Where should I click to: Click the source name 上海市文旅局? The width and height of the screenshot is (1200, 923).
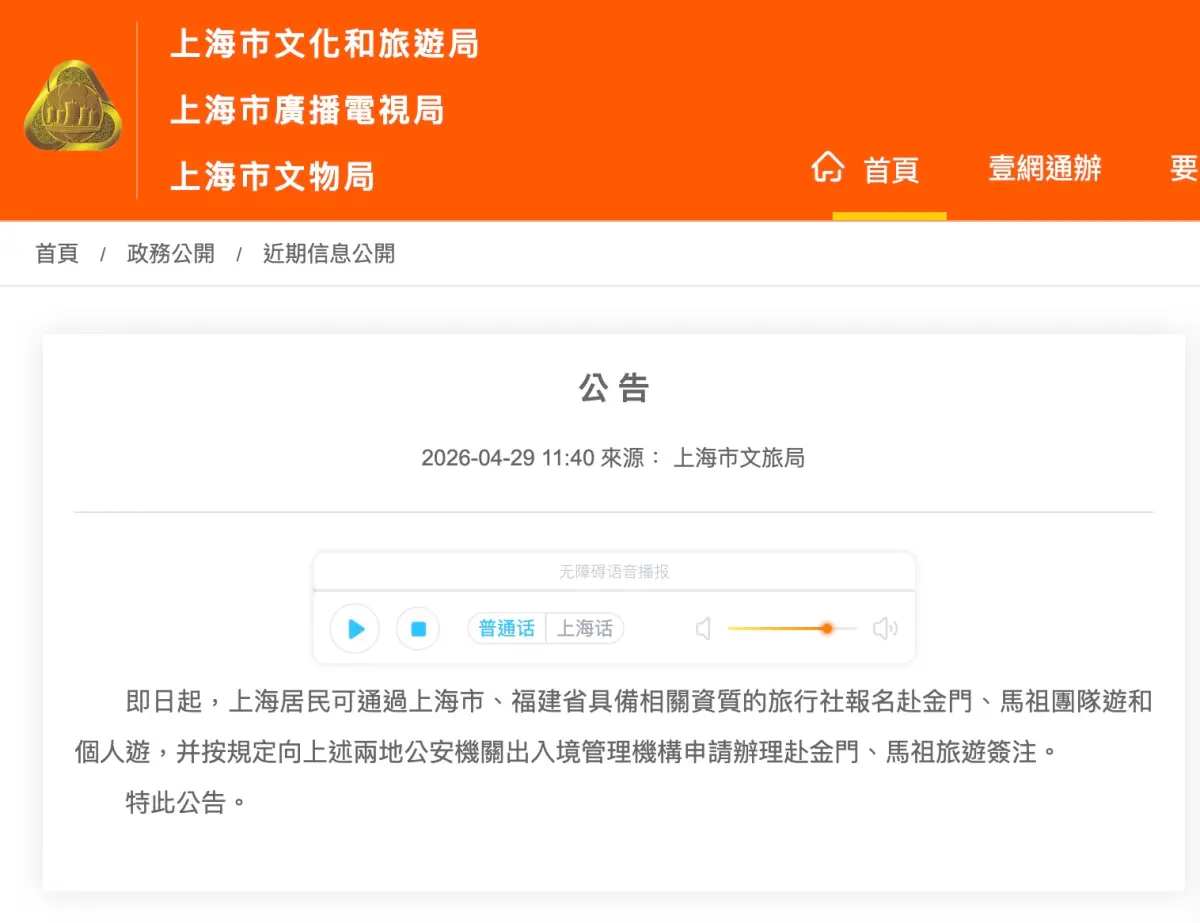coord(738,458)
